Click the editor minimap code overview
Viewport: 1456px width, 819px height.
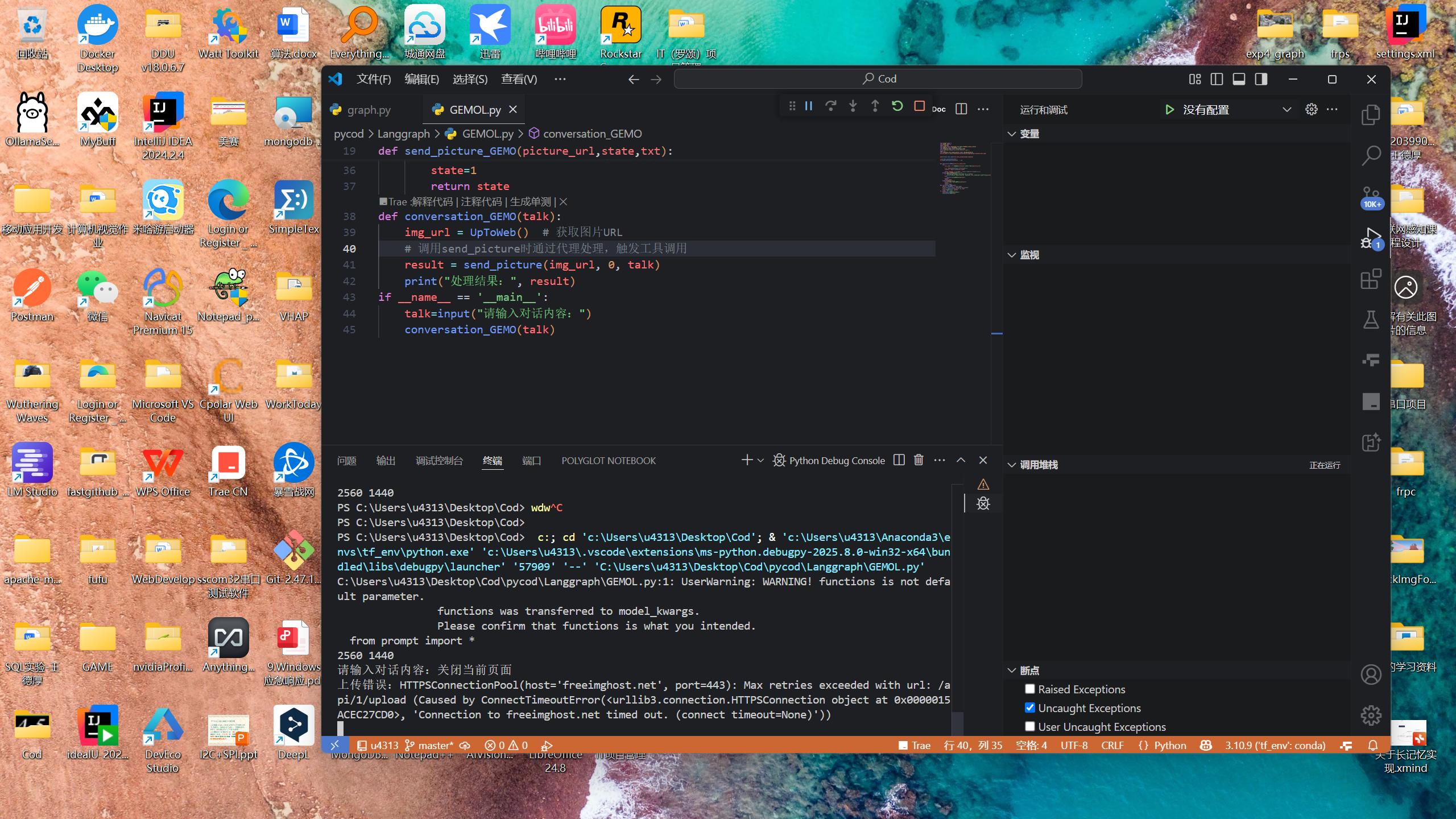click(965, 168)
